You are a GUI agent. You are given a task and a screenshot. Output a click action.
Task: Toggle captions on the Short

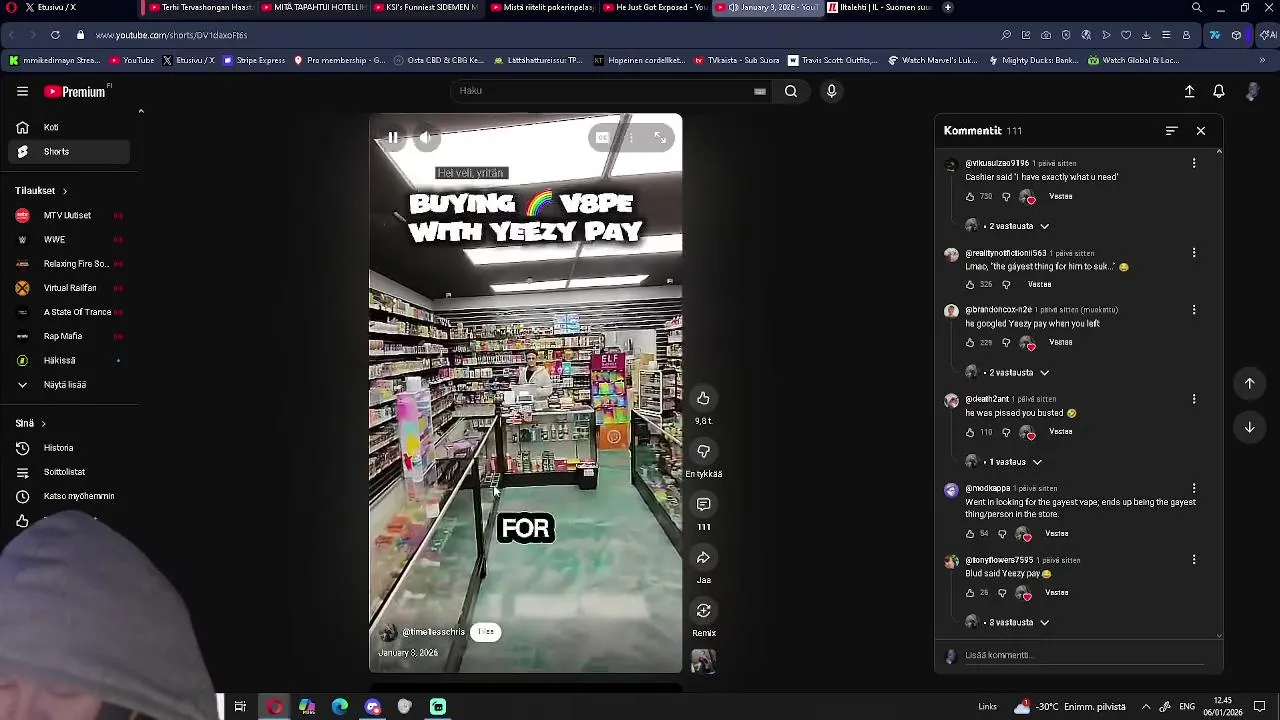coord(602,138)
